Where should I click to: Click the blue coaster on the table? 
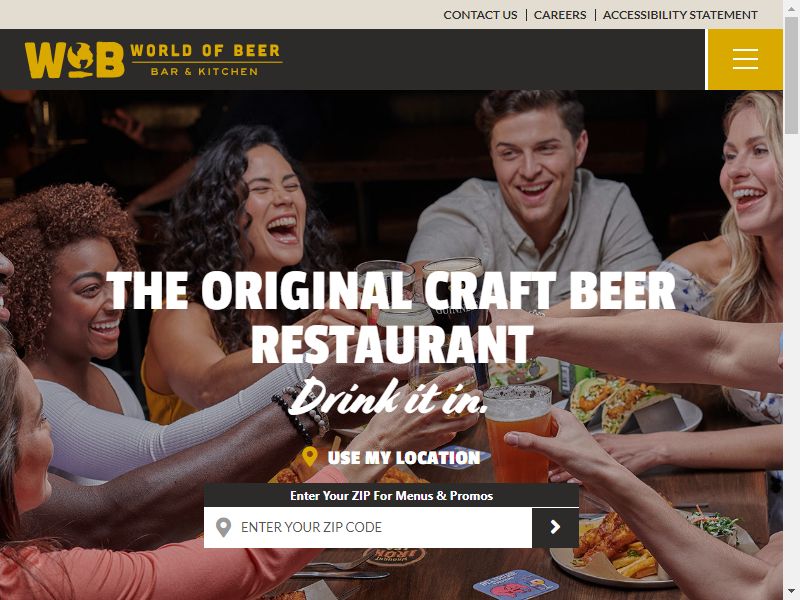[x=516, y=585]
